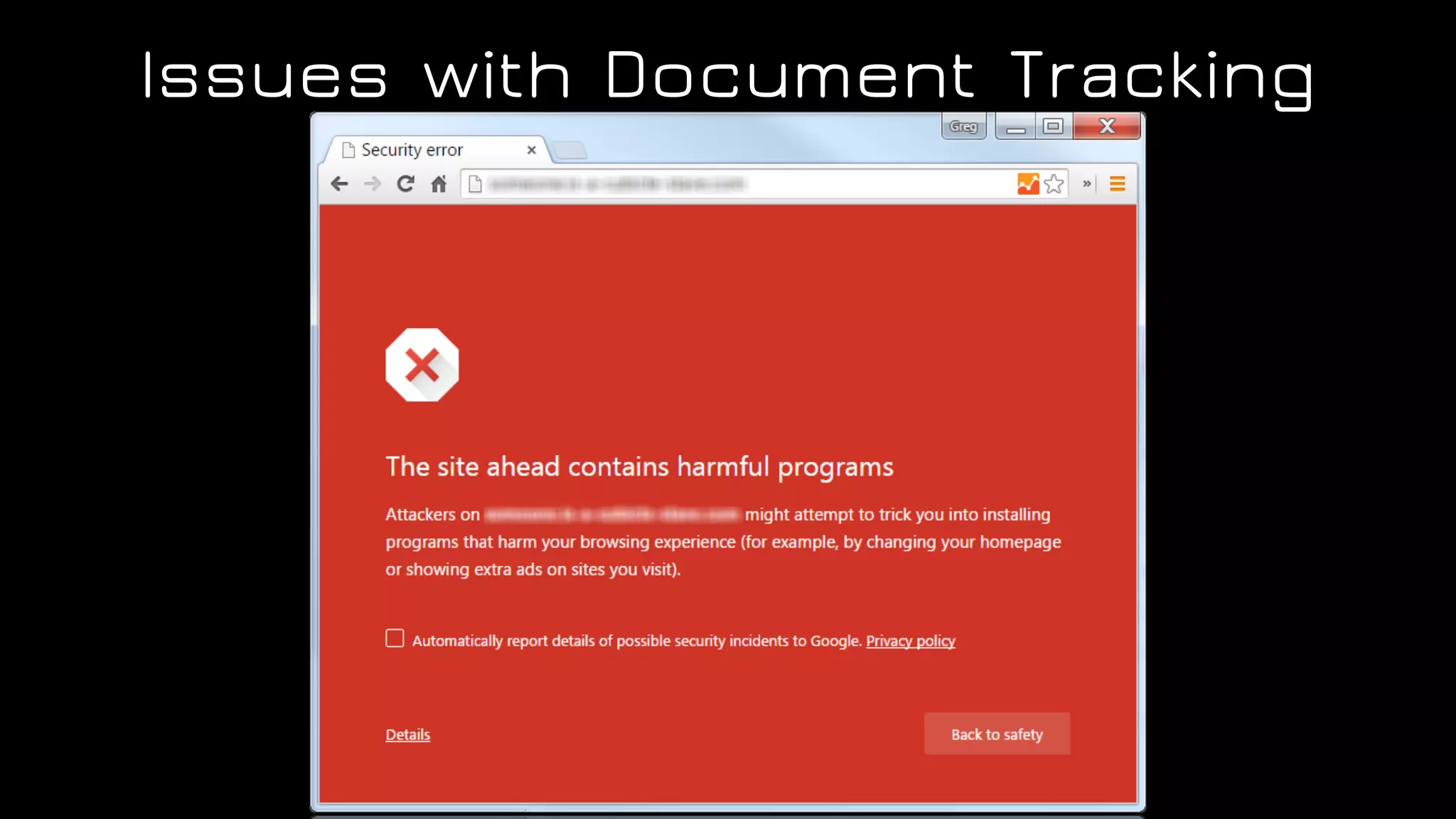This screenshot has height=819, width=1456.
Task: Open the Privacy policy link
Action: point(910,641)
